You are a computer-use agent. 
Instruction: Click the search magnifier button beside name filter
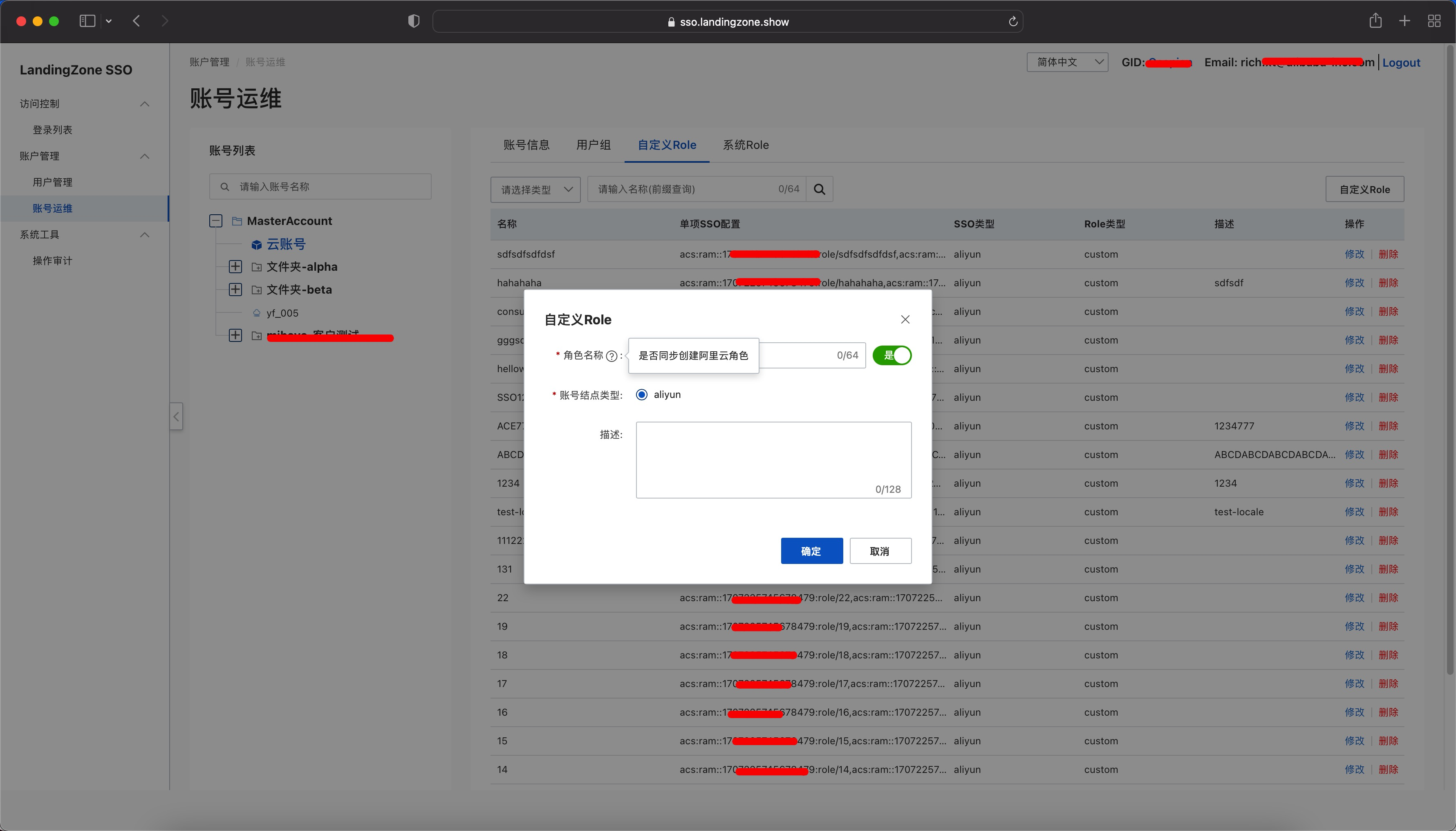click(x=819, y=189)
